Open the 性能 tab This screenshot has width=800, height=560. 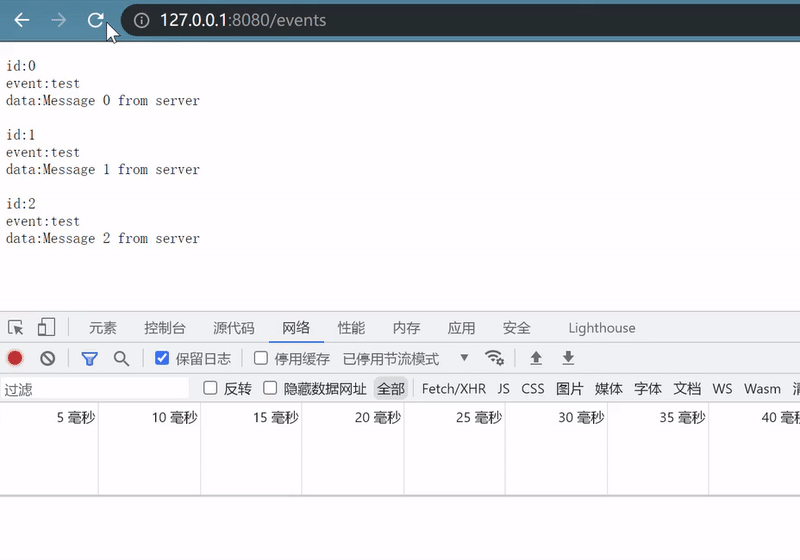(x=351, y=327)
